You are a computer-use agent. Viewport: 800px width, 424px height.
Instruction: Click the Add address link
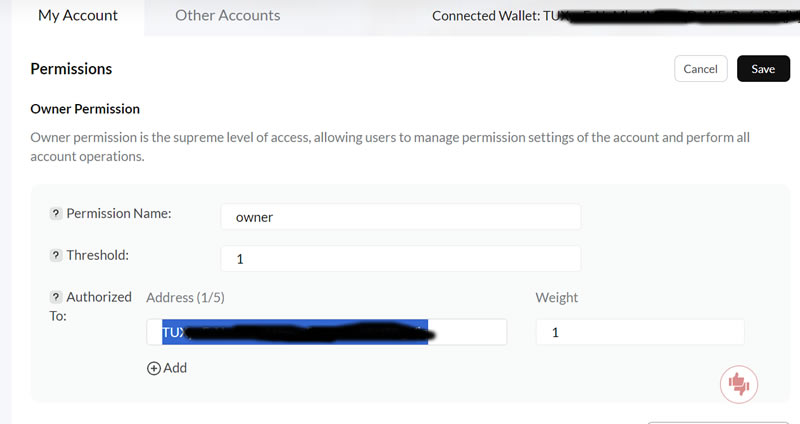click(x=167, y=368)
